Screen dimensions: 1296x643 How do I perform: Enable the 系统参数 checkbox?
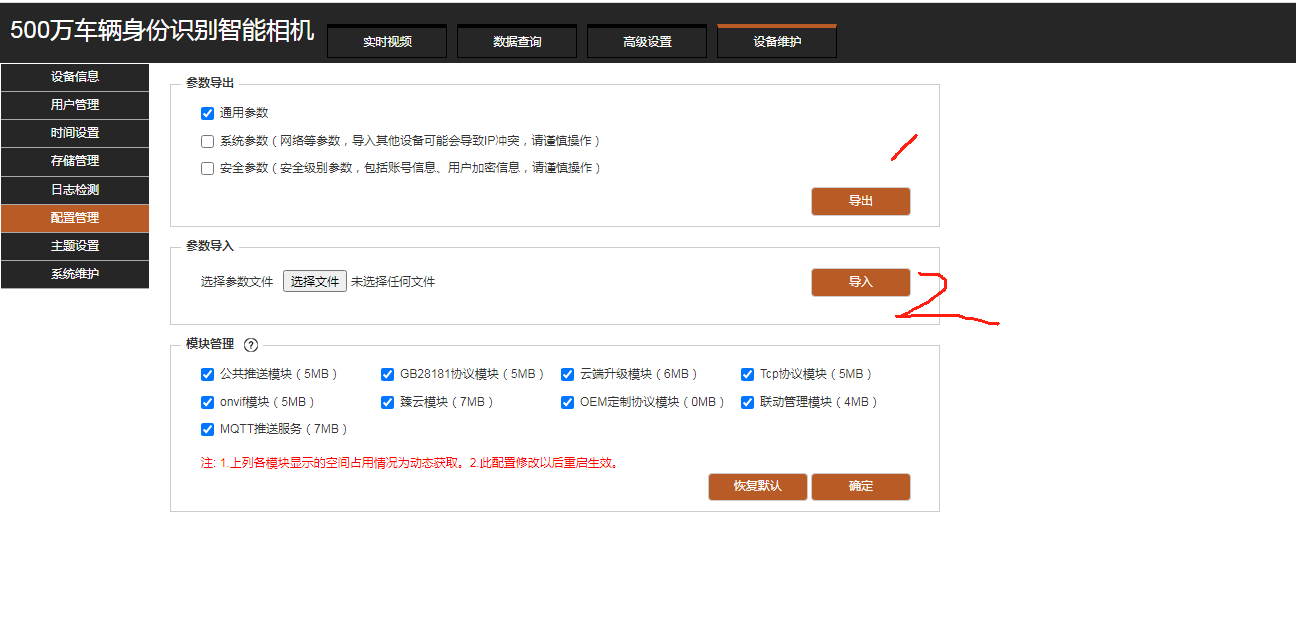pos(208,141)
